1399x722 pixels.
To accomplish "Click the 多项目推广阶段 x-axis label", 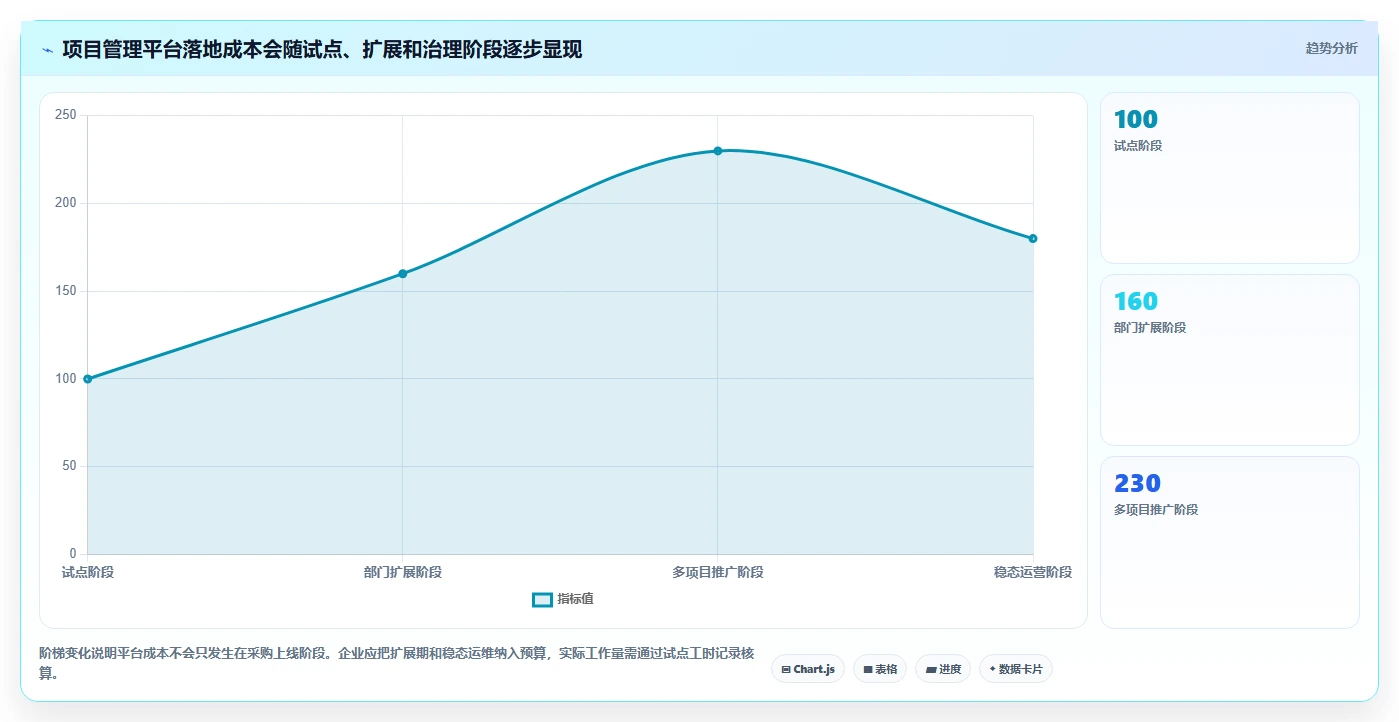I will (x=718, y=572).
